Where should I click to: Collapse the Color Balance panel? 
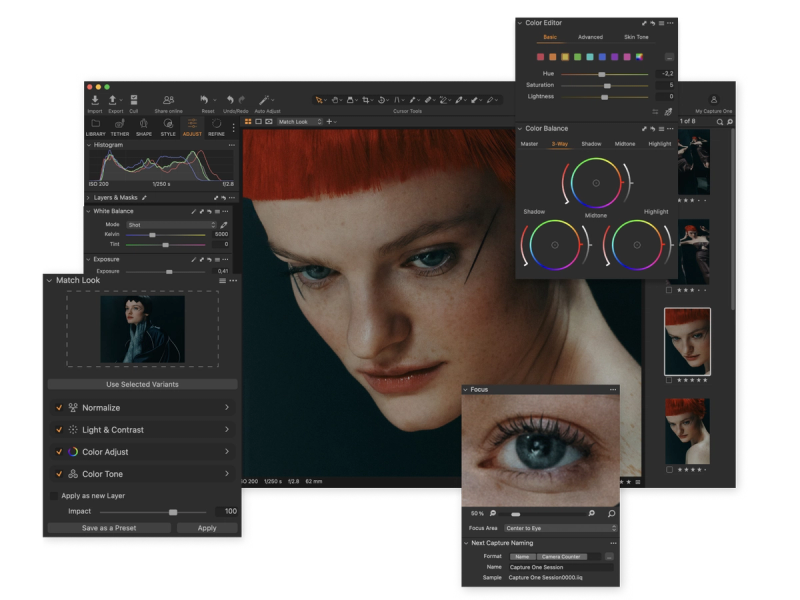tap(519, 129)
